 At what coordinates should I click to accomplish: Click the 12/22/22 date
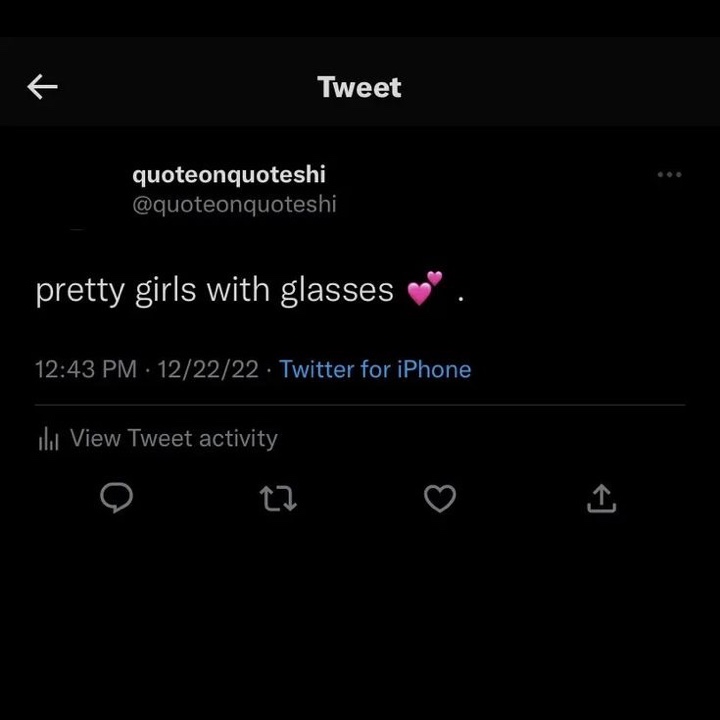pyautogui.click(x=208, y=369)
